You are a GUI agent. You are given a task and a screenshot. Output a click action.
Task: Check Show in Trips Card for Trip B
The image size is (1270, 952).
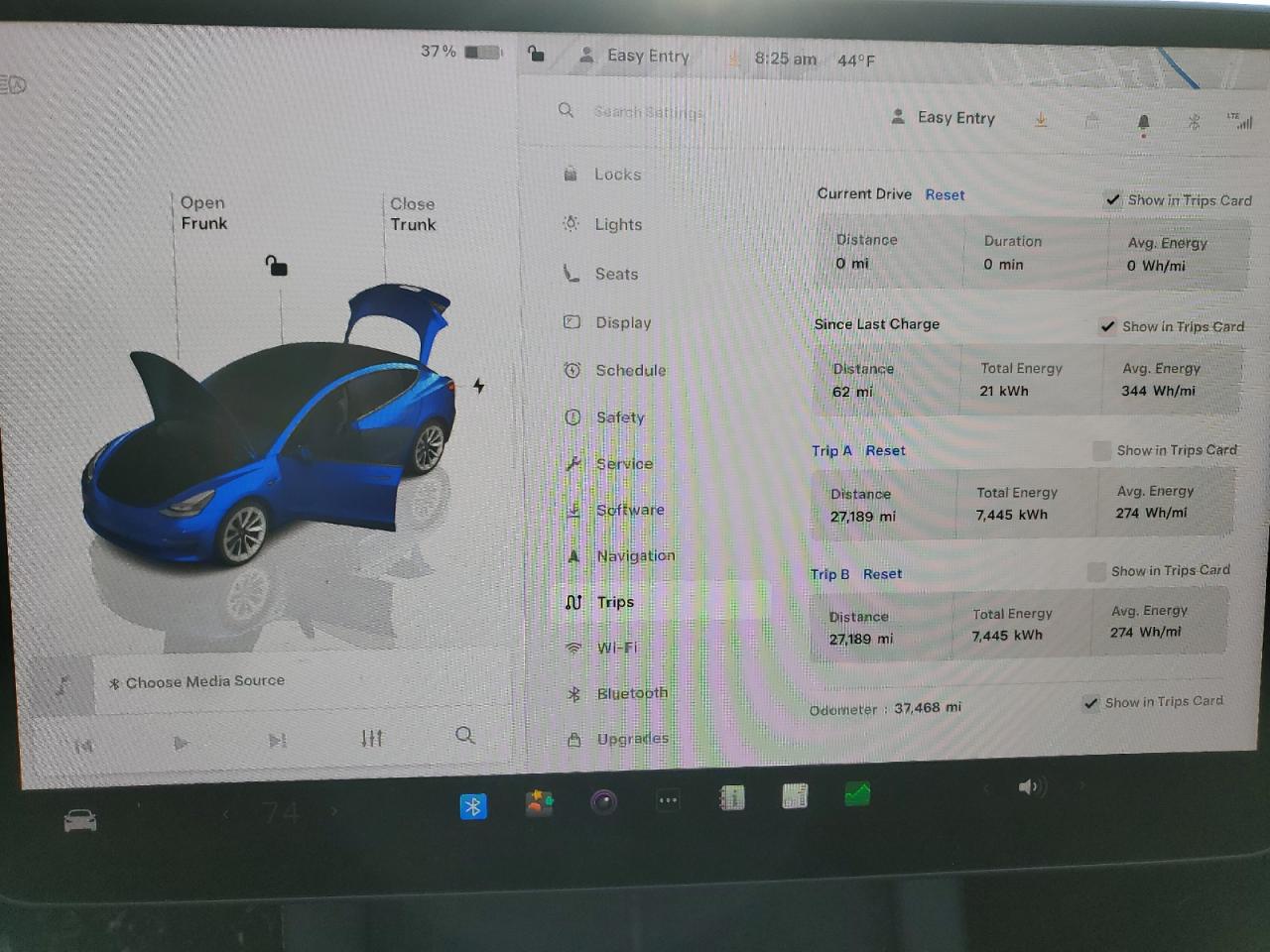tap(1096, 572)
